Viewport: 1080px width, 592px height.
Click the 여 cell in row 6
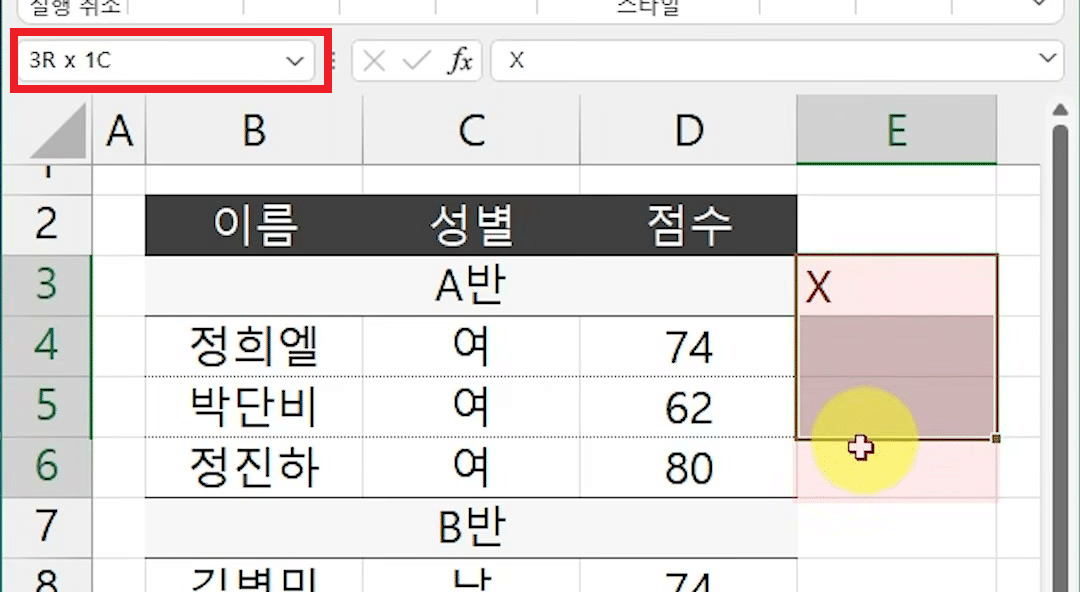coord(471,467)
